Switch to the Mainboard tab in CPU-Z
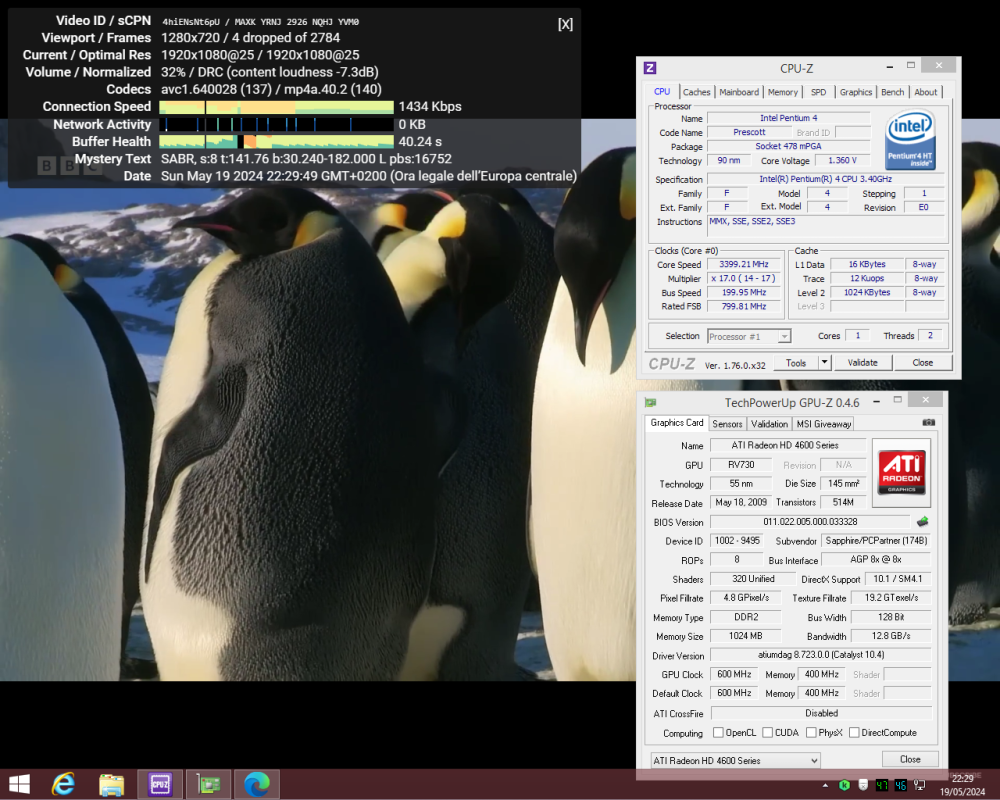The image size is (1000, 800). (739, 92)
